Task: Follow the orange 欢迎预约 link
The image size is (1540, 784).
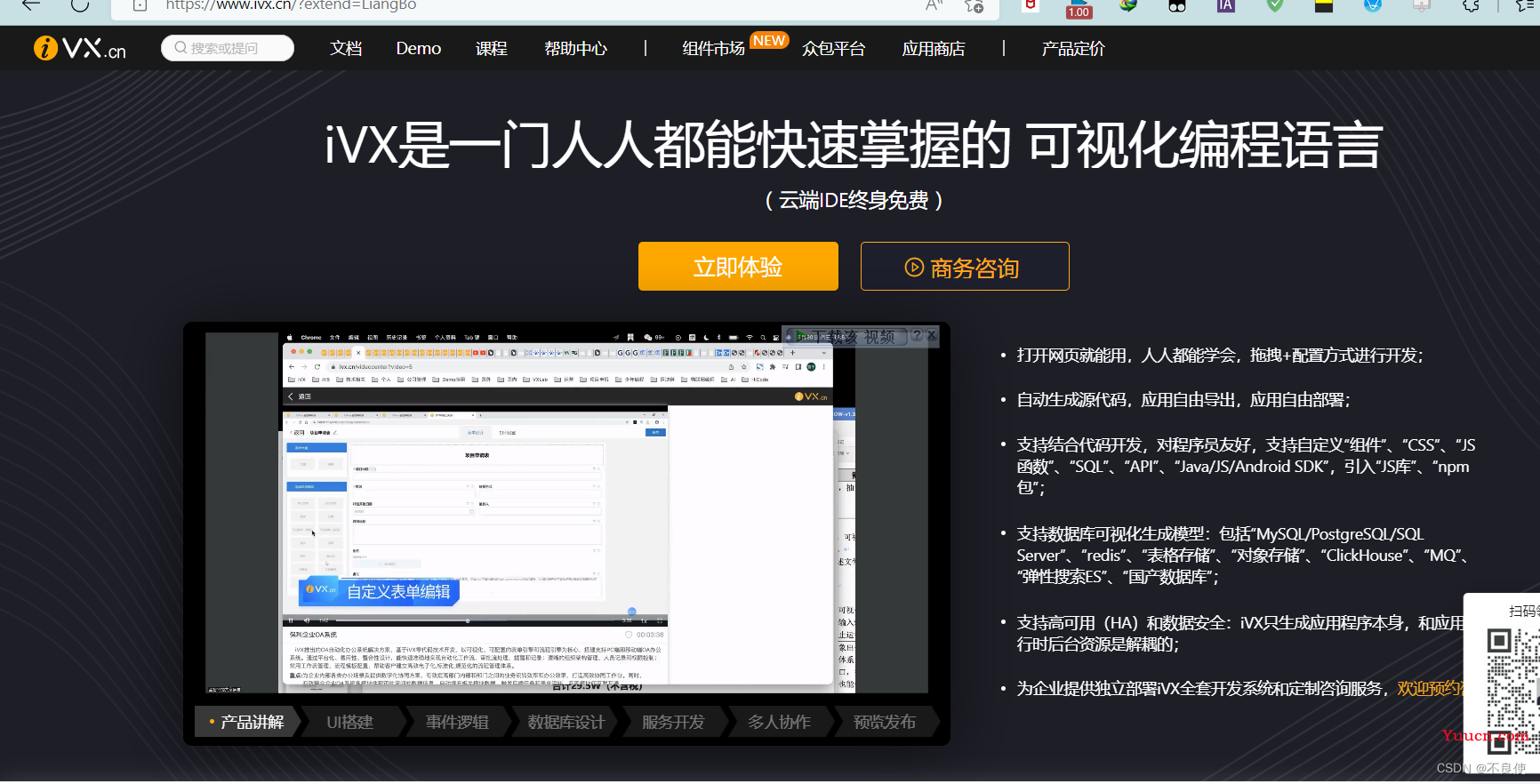Action: [1430, 688]
